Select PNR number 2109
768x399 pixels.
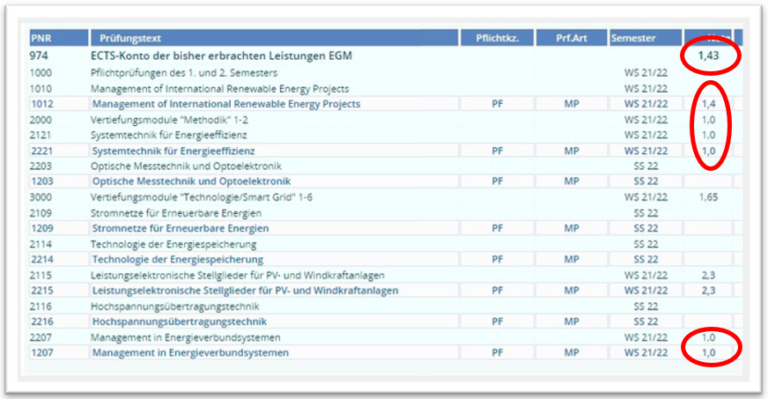click(41, 213)
